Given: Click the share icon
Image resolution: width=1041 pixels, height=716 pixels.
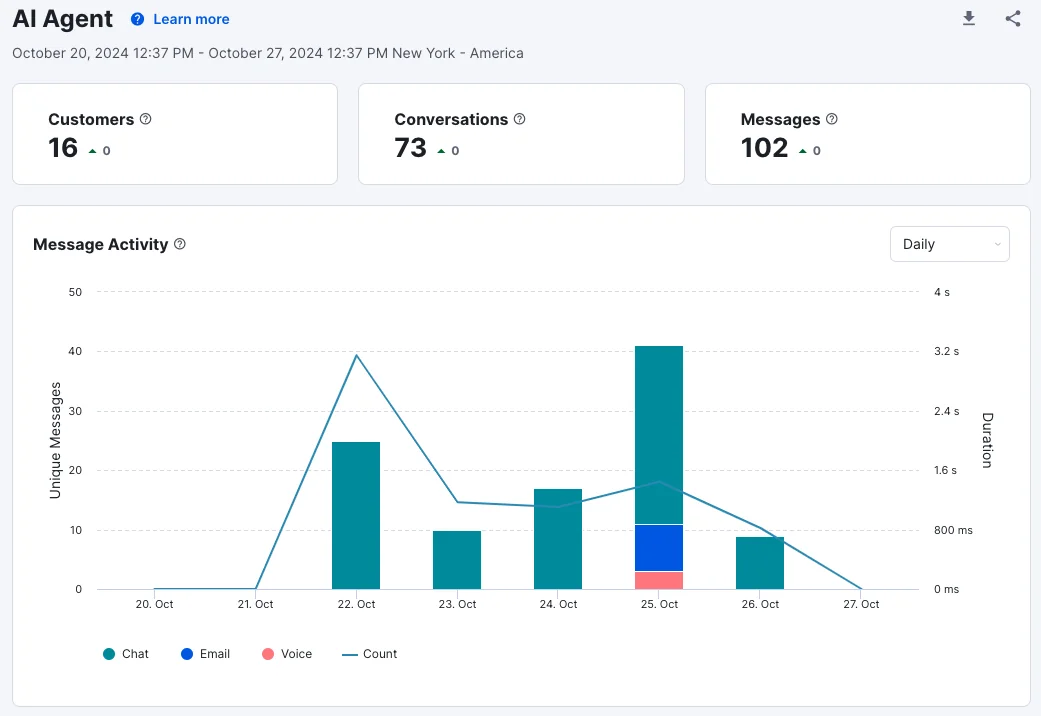Looking at the screenshot, I should (1012, 19).
